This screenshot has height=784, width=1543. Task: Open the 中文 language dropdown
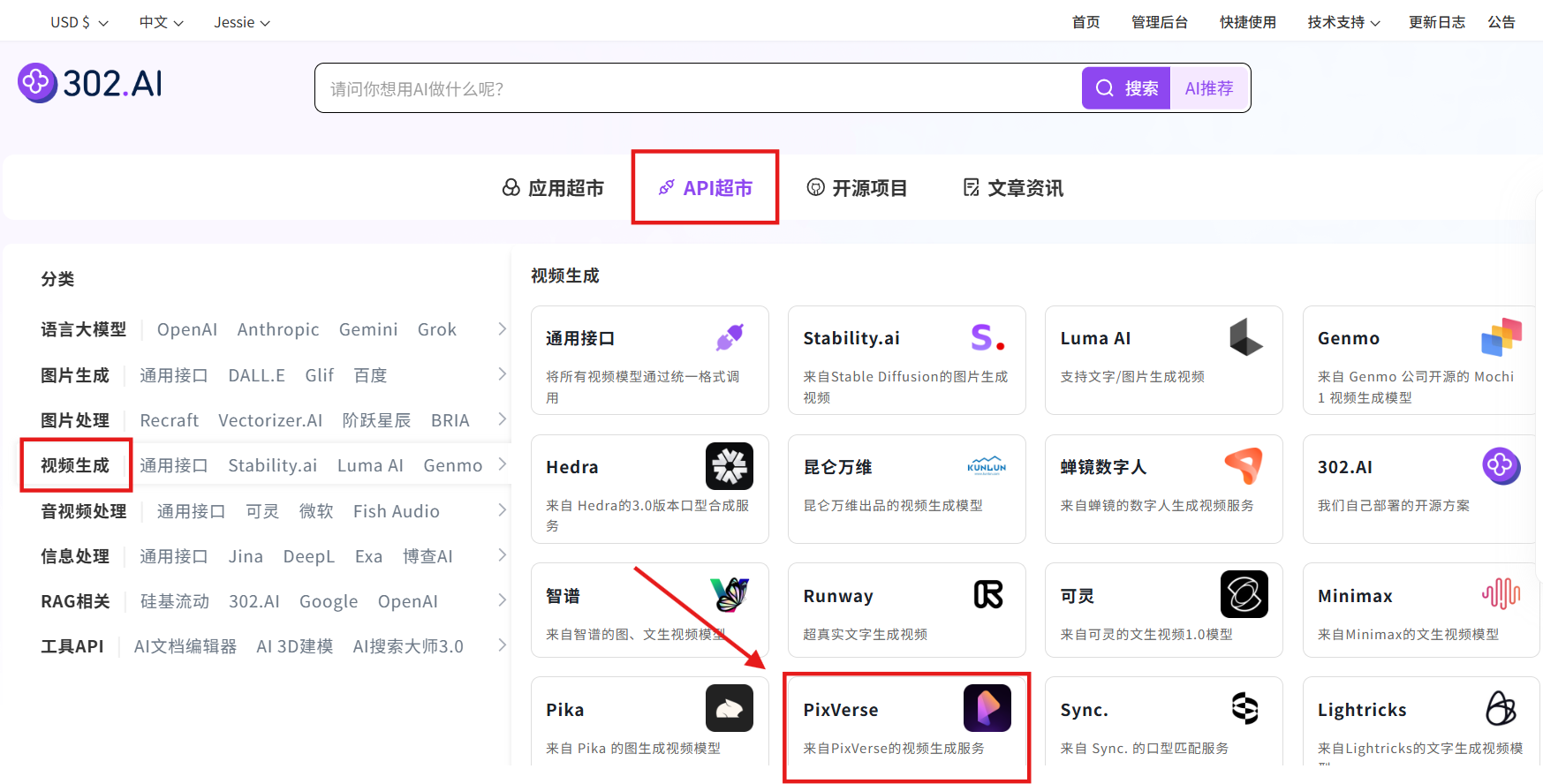coord(161,22)
